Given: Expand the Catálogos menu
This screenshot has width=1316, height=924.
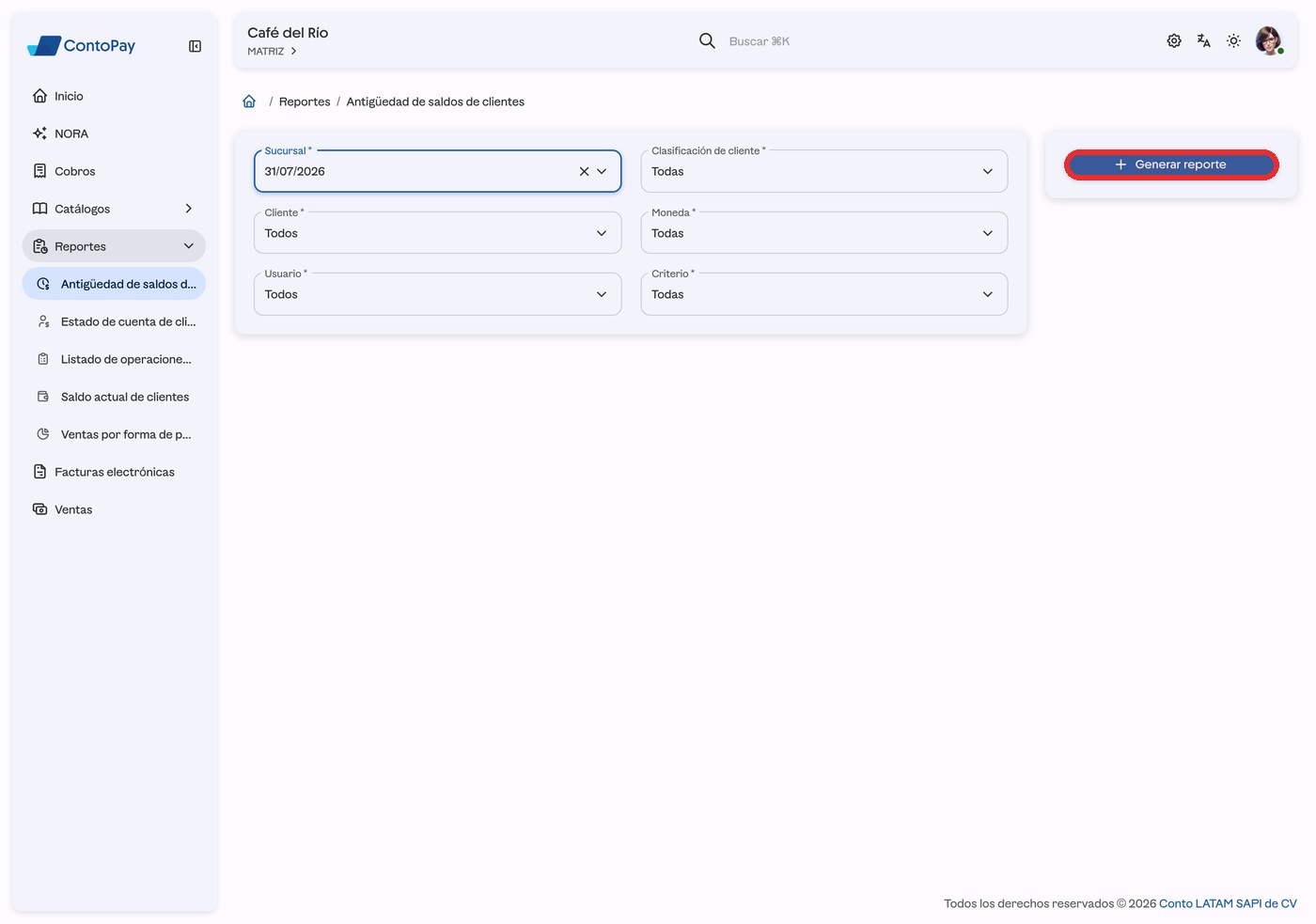Looking at the screenshot, I should (x=114, y=209).
